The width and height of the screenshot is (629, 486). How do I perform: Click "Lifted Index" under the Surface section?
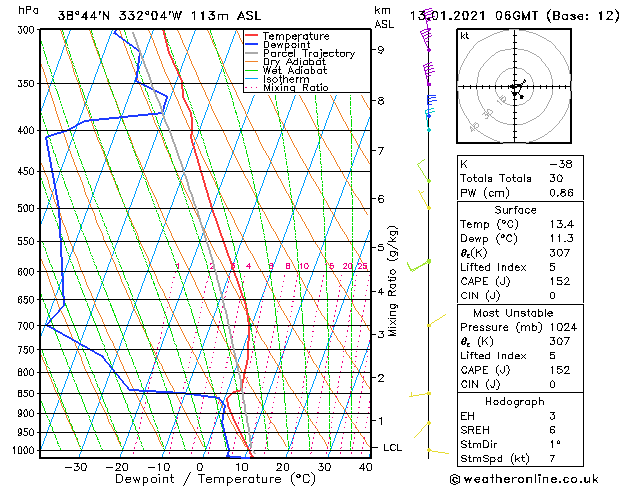pos(493,267)
